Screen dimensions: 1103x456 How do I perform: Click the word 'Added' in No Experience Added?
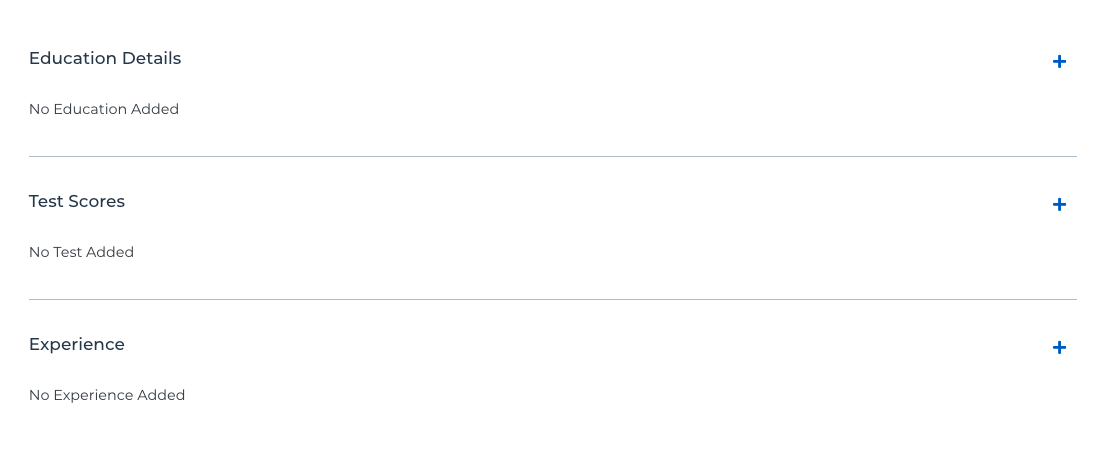click(x=161, y=395)
